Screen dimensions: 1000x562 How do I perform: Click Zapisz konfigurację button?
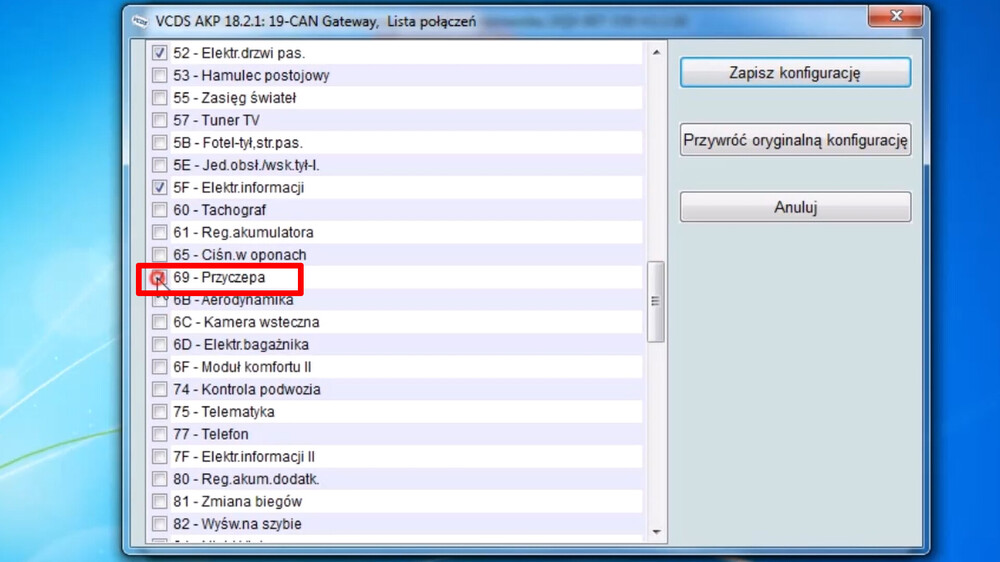795,73
